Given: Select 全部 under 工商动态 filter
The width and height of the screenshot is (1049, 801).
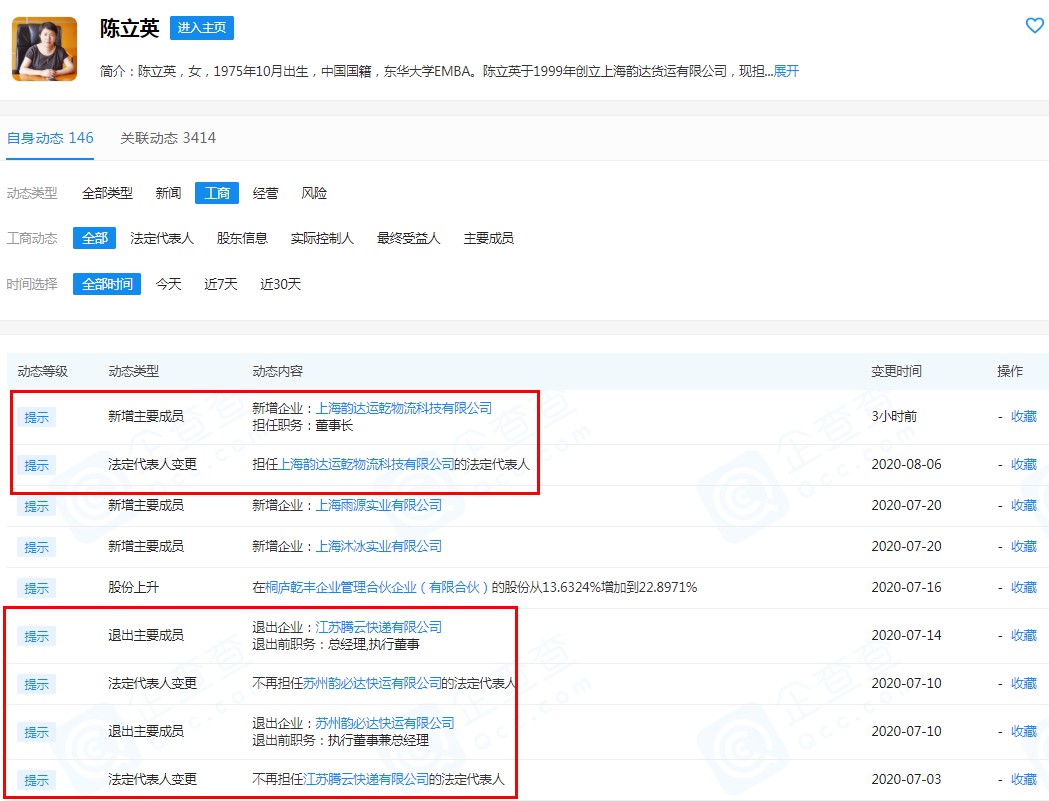Looking at the screenshot, I should [94, 238].
